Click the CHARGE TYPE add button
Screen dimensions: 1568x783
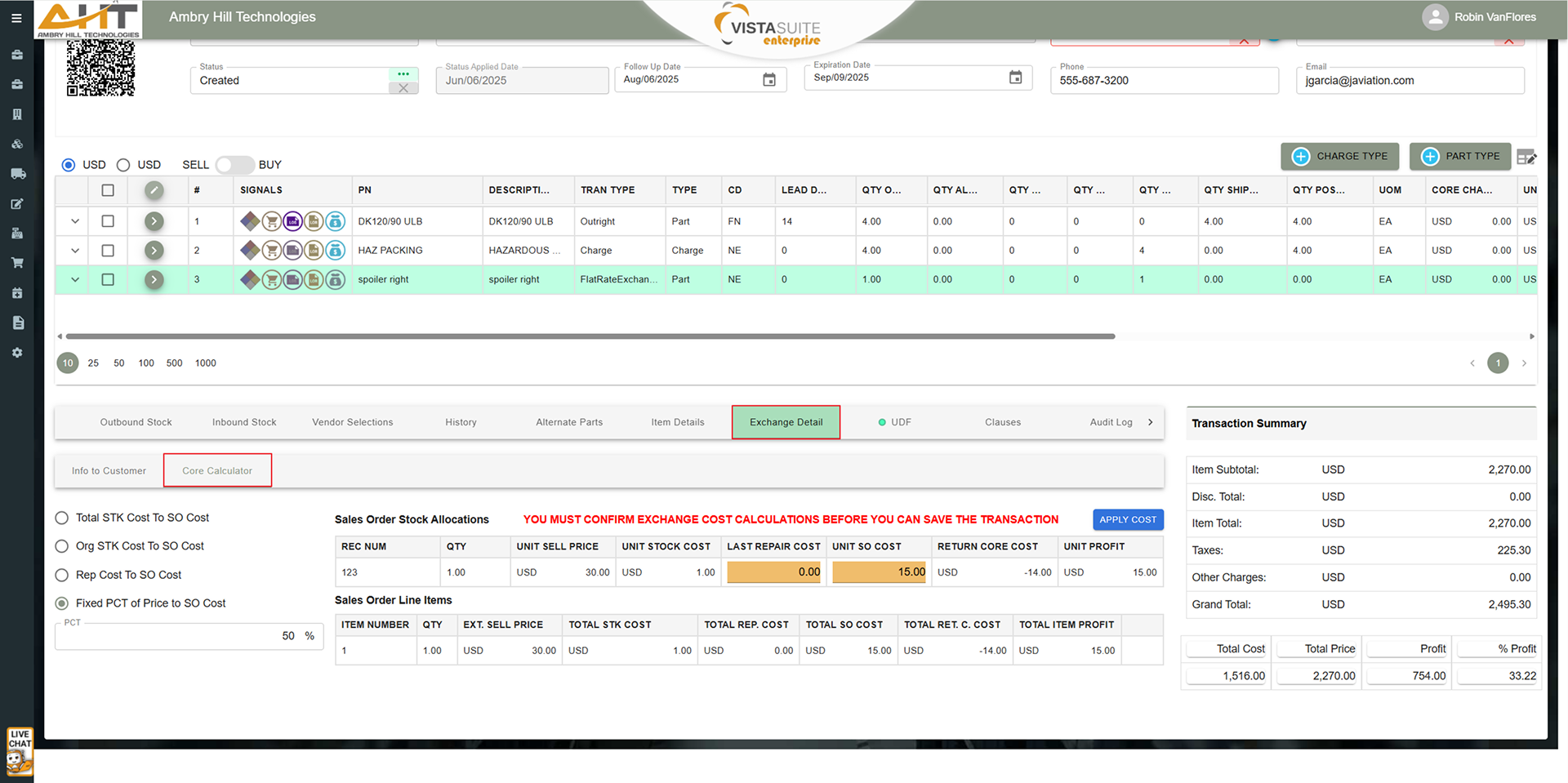tap(1339, 156)
